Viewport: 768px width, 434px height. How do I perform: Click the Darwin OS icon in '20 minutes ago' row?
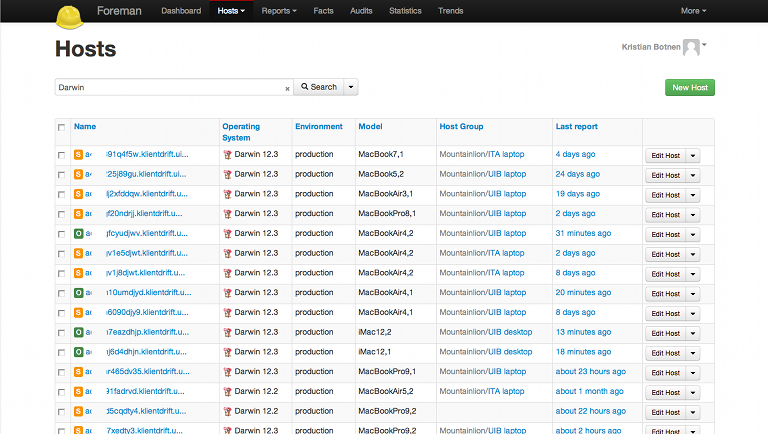227,293
